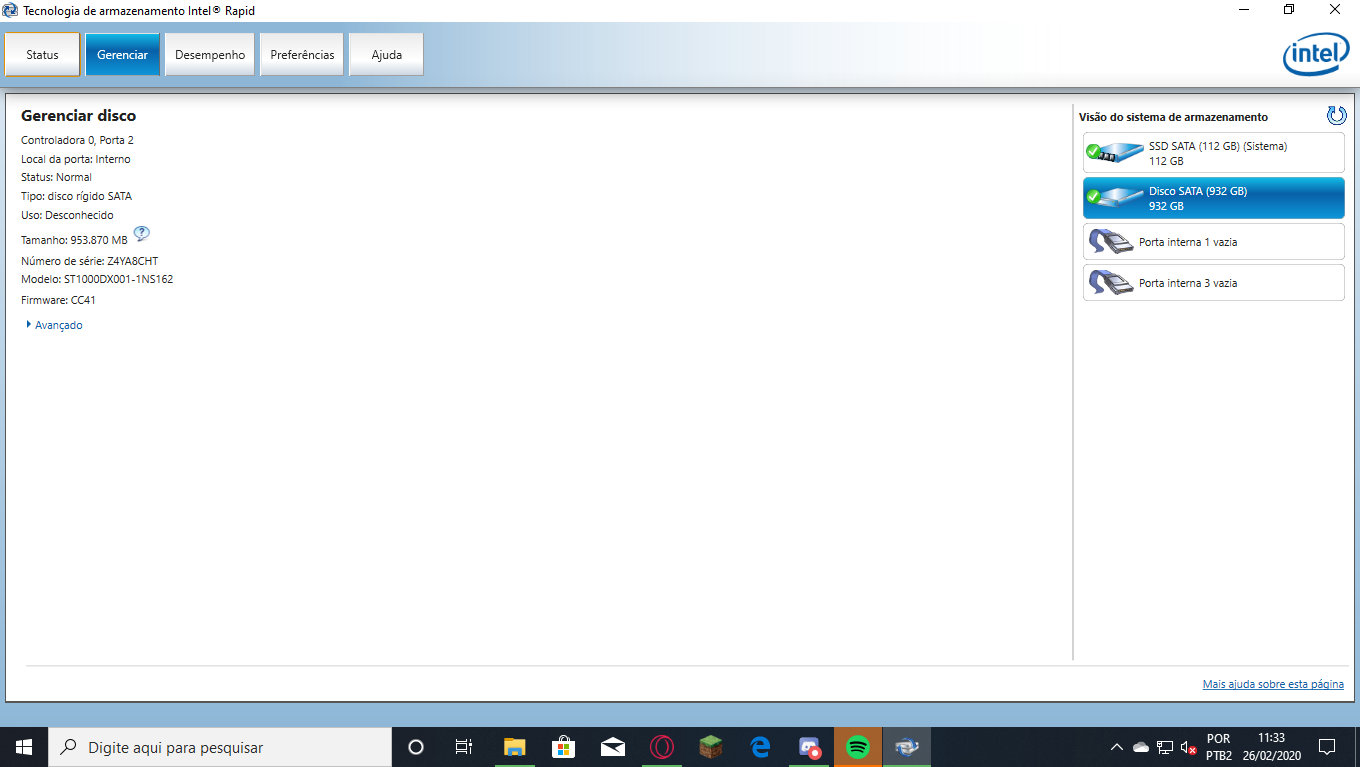The height and width of the screenshot is (767, 1360).
Task: Open Minecraft from the taskbar
Action: point(710,747)
